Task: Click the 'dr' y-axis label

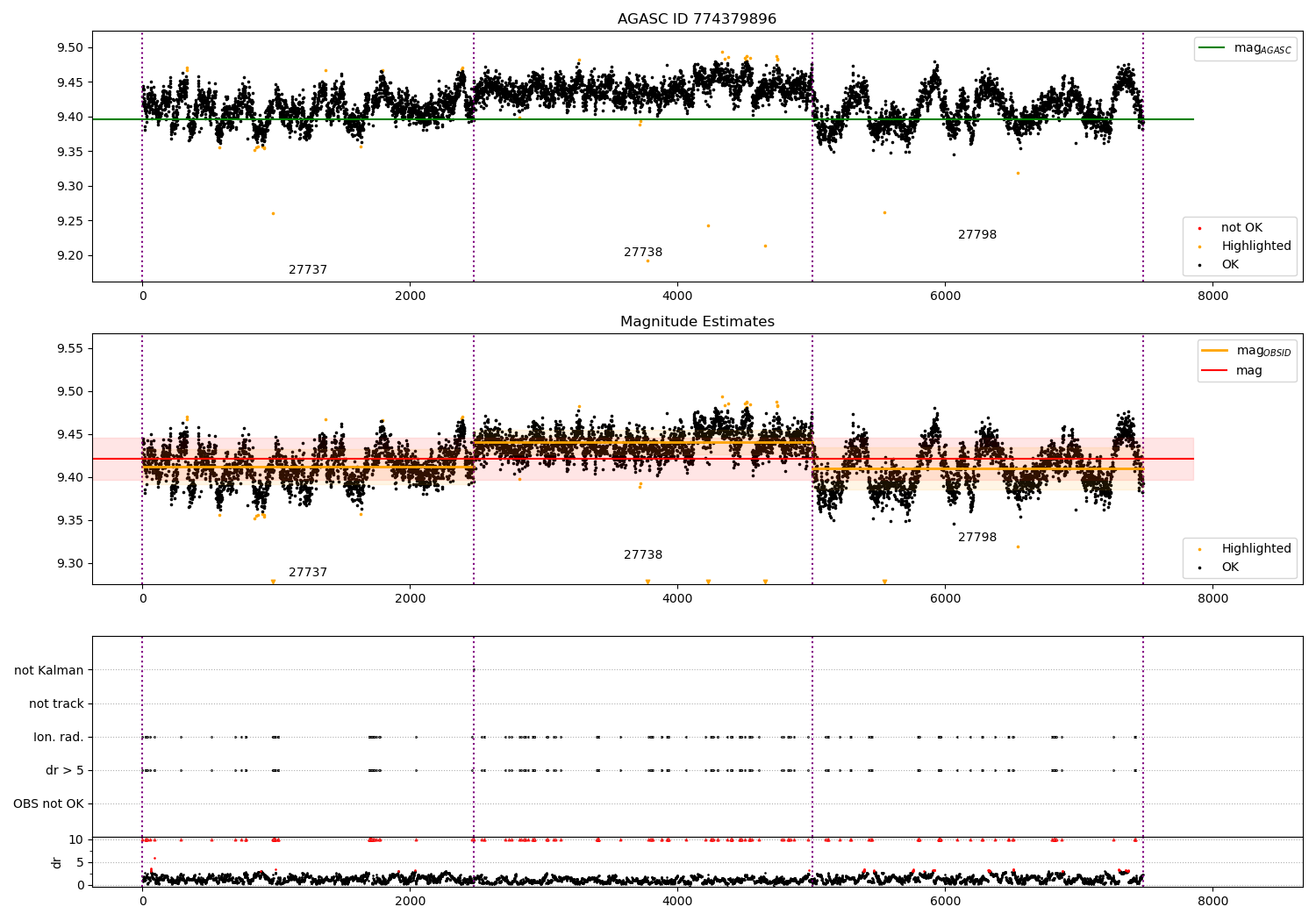Action: (57, 863)
